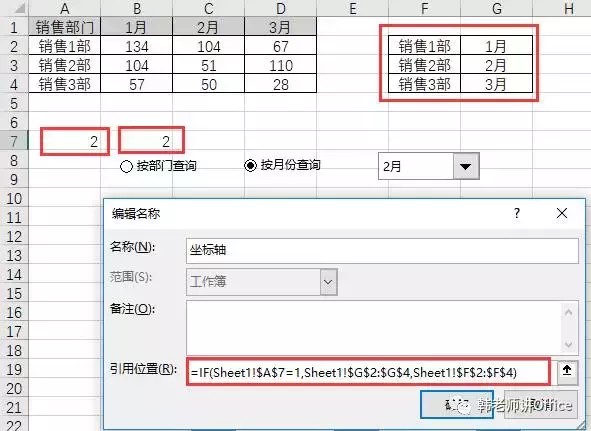Click header cell 1月 in B1

click(x=136, y=27)
